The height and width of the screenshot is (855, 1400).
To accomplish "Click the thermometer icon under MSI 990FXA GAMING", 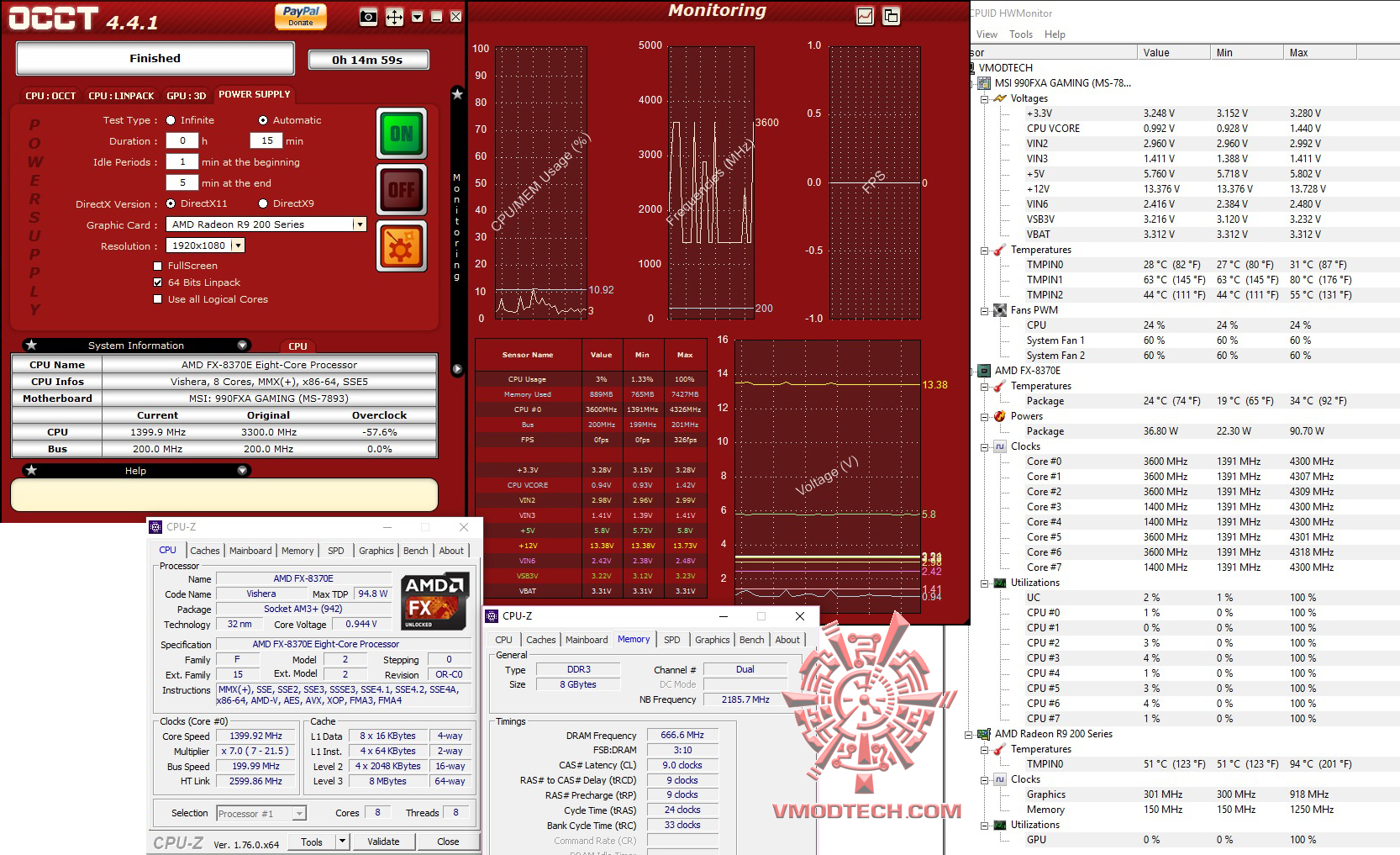I will click(1000, 250).
